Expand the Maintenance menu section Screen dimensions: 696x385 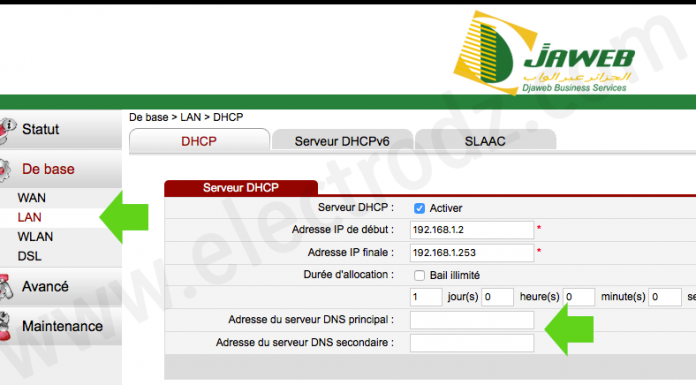[61, 326]
